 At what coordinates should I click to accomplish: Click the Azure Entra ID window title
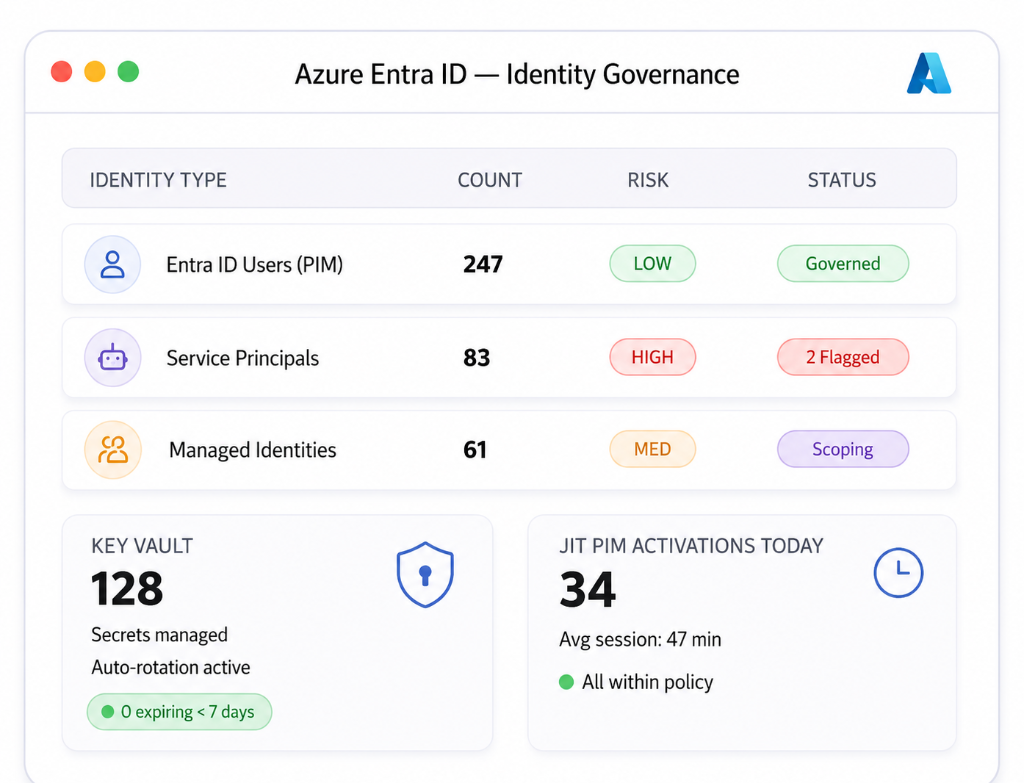517,74
